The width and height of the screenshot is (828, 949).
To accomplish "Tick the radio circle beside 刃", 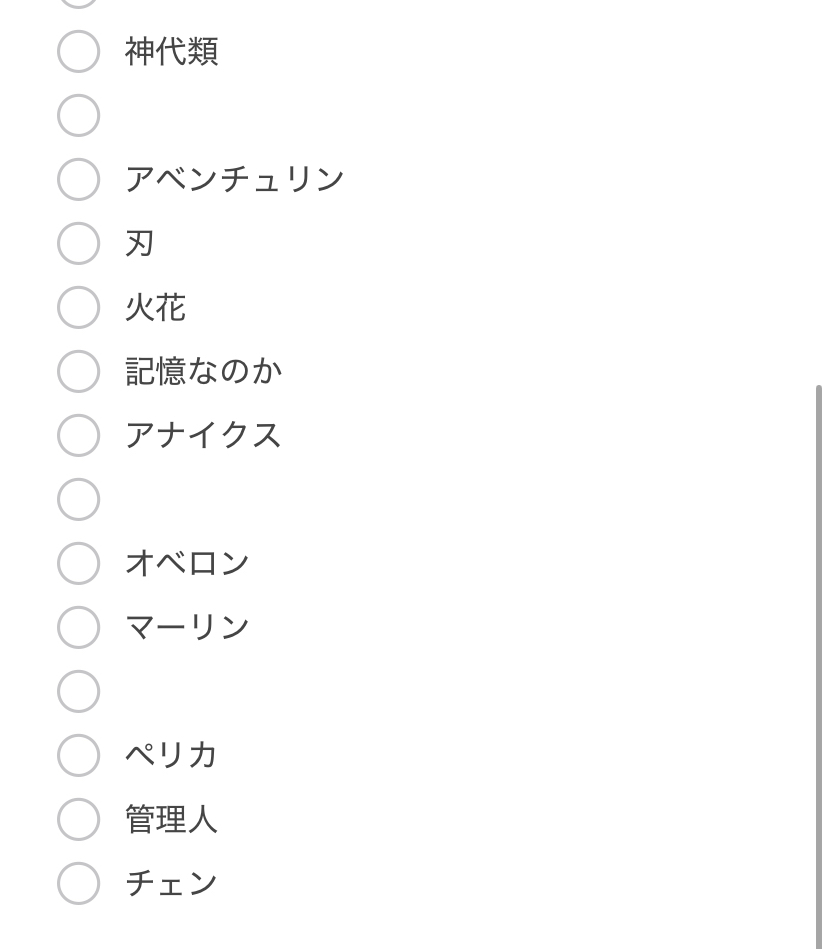I will 78,244.
